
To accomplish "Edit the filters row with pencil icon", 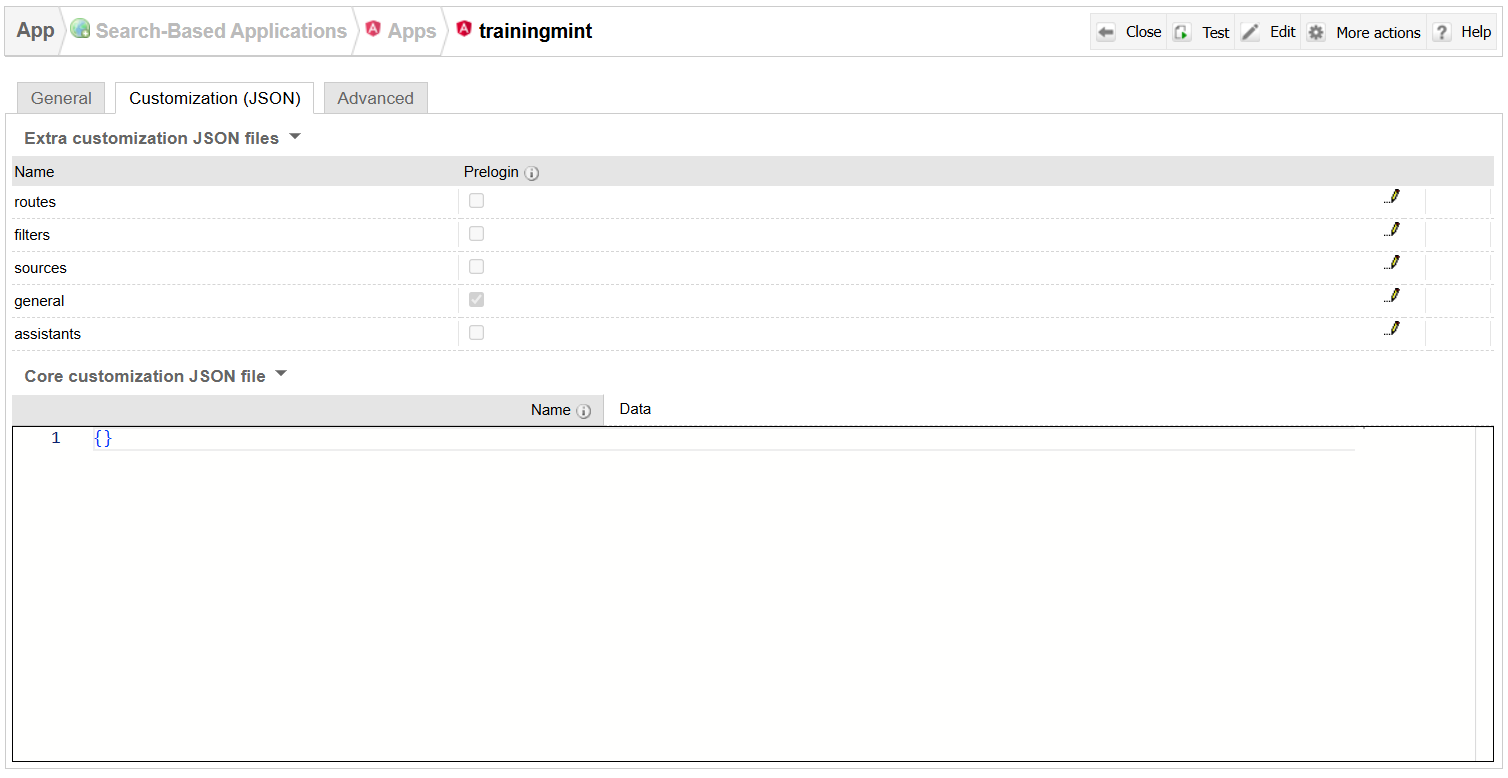I will pos(1392,230).
